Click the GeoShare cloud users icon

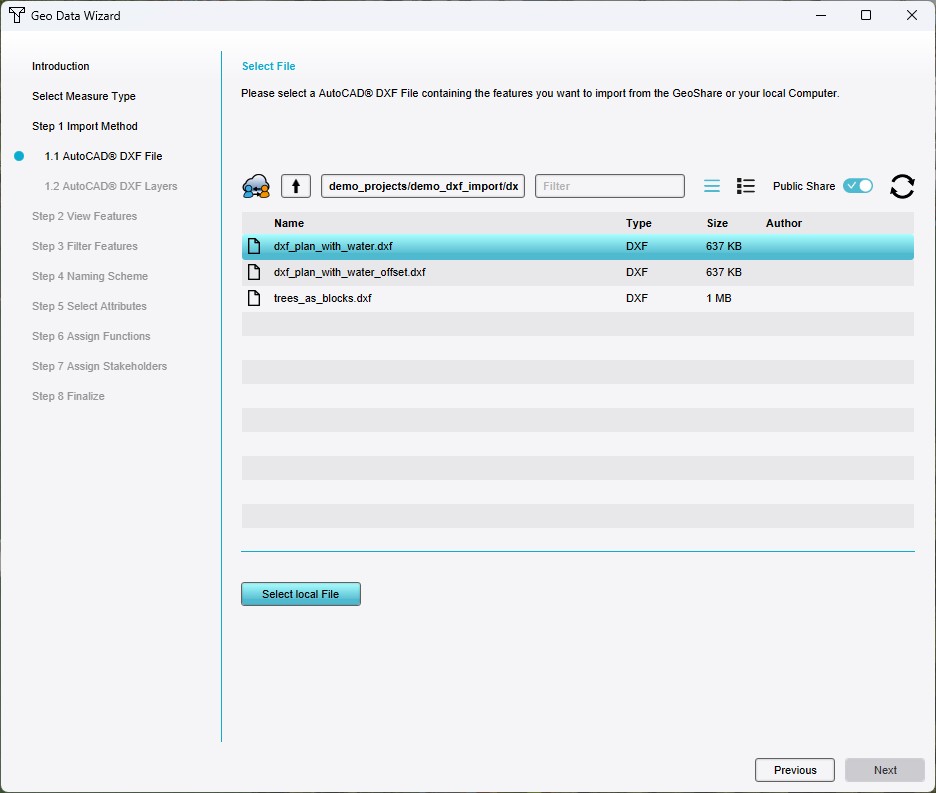(x=257, y=186)
